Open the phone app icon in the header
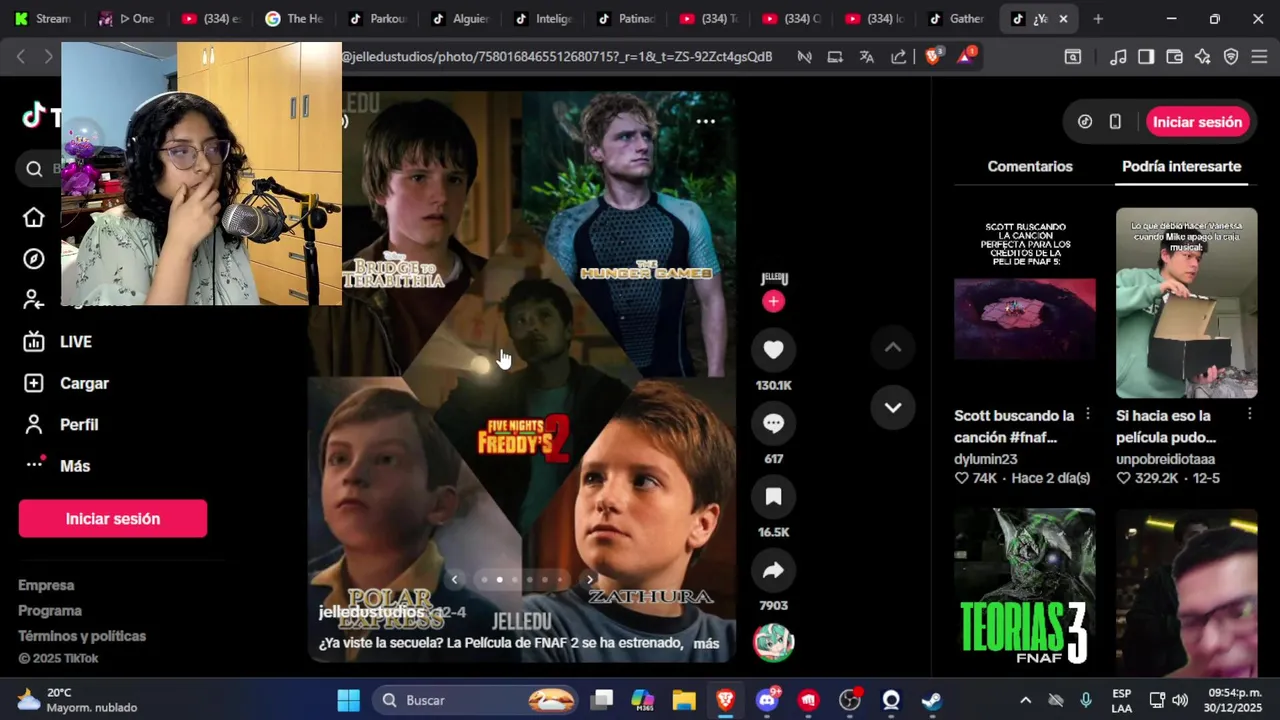 click(x=1115, y=122)
